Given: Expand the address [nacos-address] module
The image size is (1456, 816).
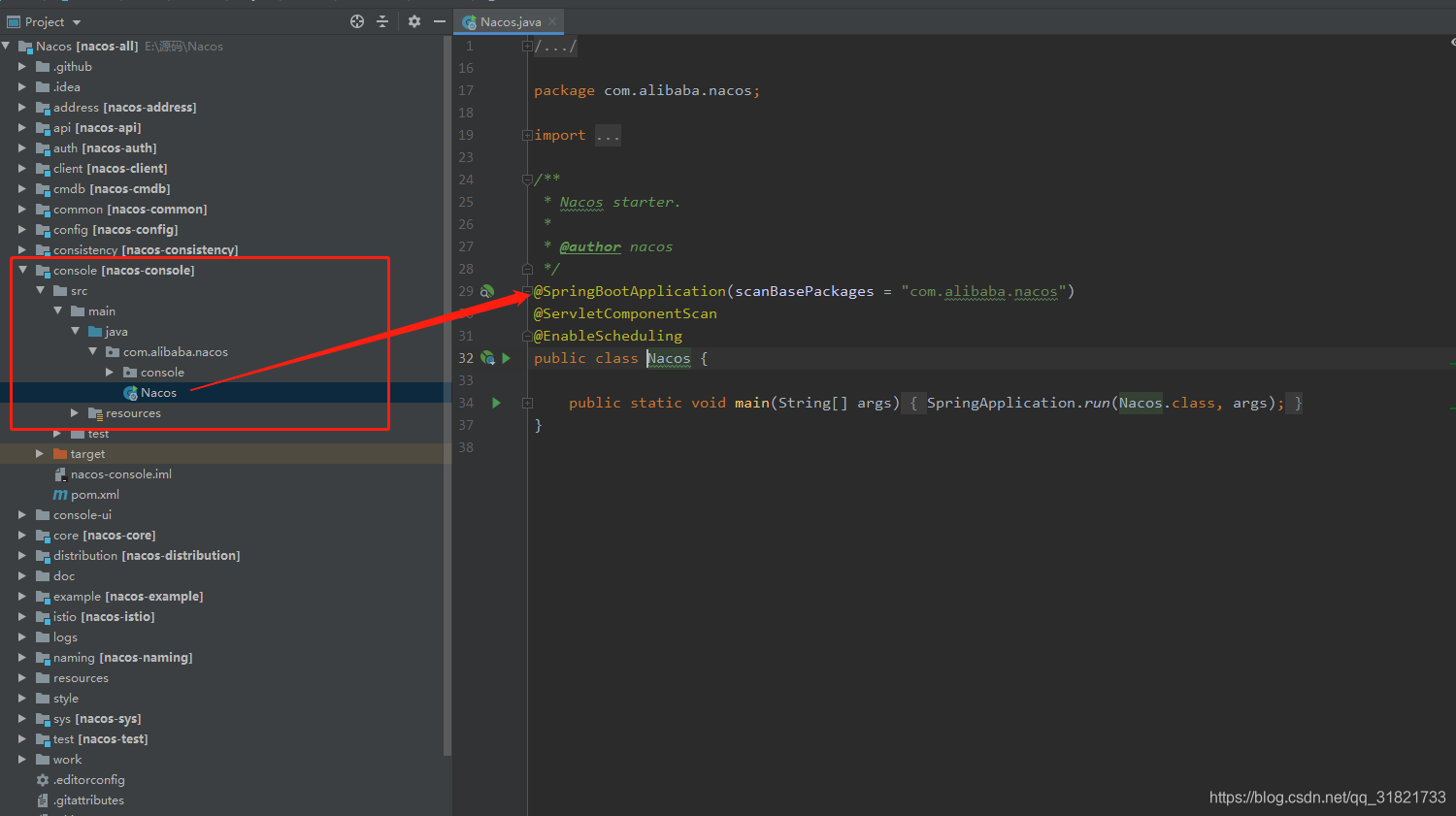Looking at the screenshot, I should point(22,107).
